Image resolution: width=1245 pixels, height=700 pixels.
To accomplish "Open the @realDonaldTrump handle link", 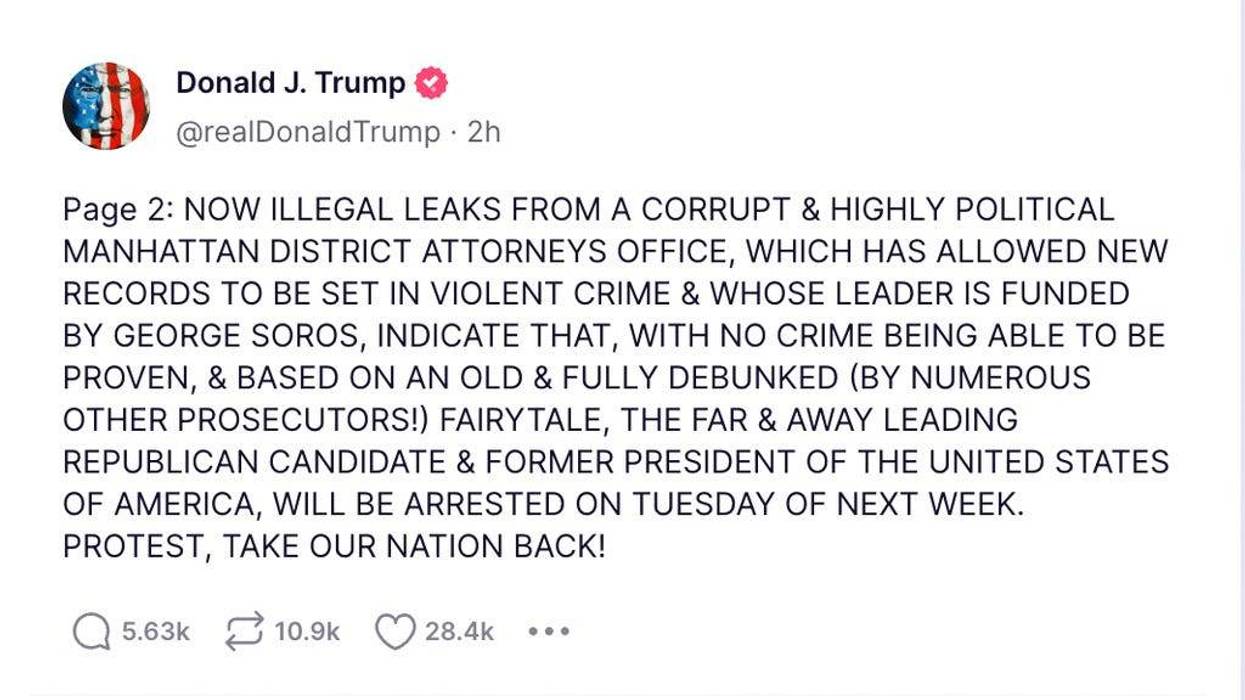I will pyautogui.click(x=310, y=130).
